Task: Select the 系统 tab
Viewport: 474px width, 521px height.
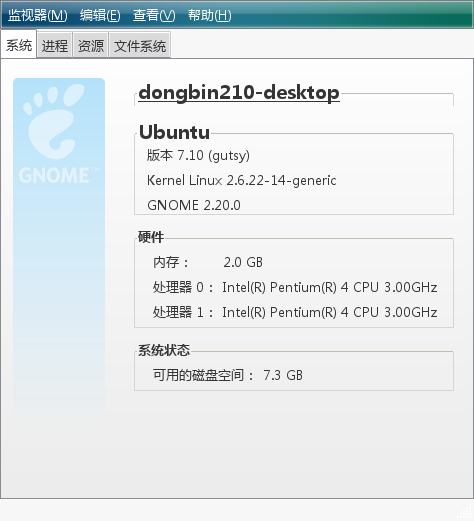Action: [19, 45]
